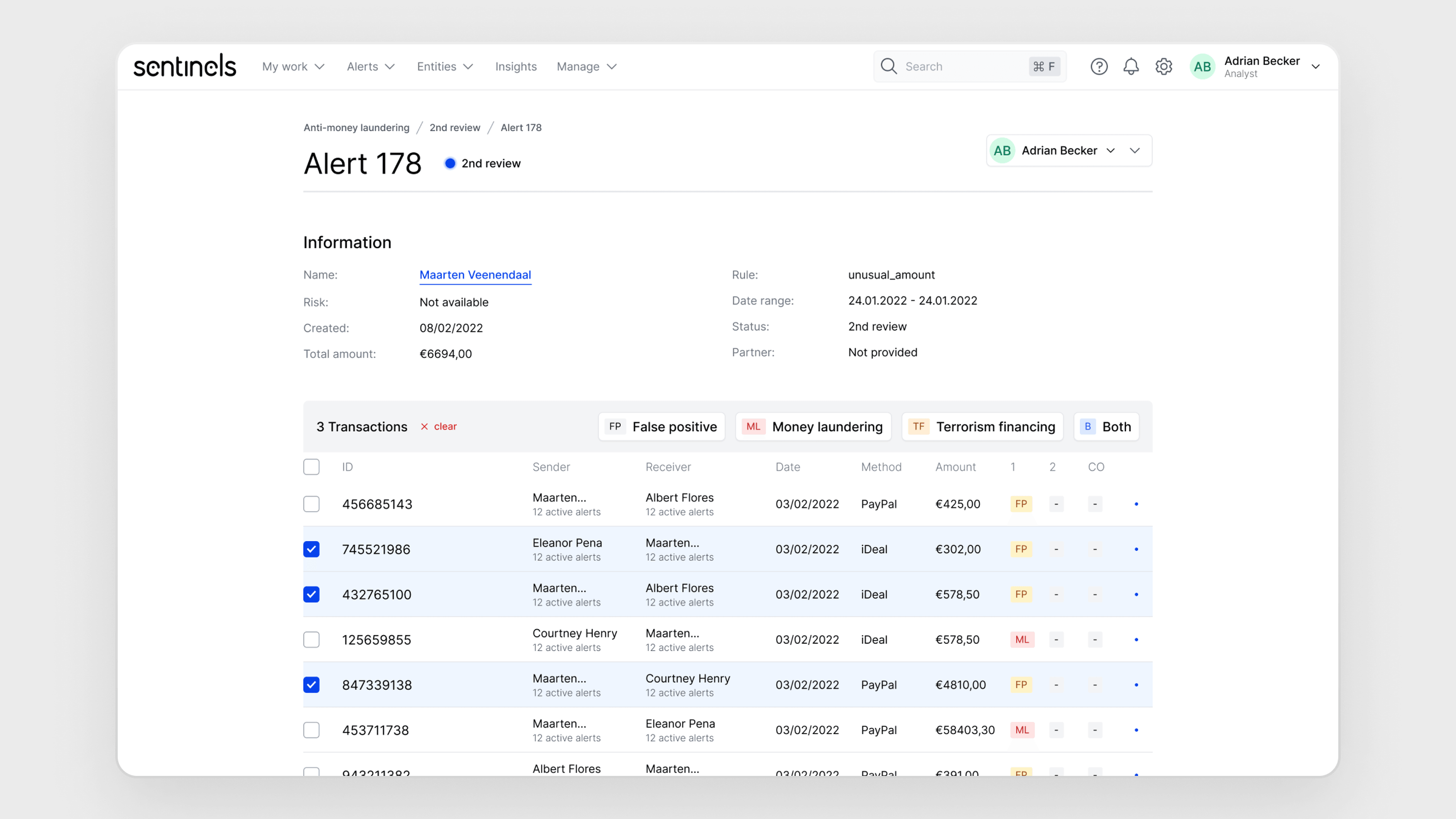Uncheck transaction 432765100

tap(312, 594)
